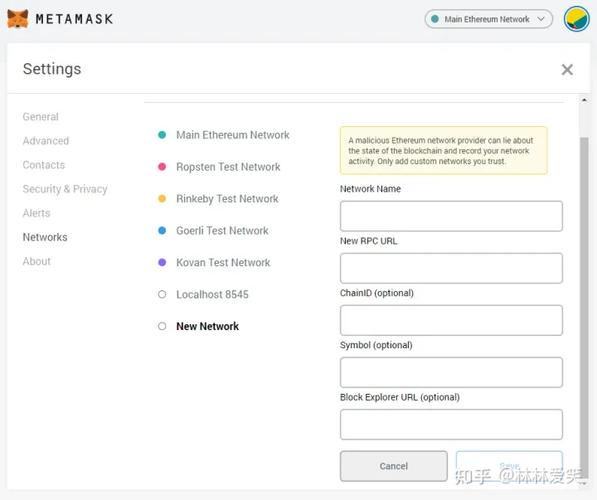Click the teal dot in the header network selector

click(435, 19)
